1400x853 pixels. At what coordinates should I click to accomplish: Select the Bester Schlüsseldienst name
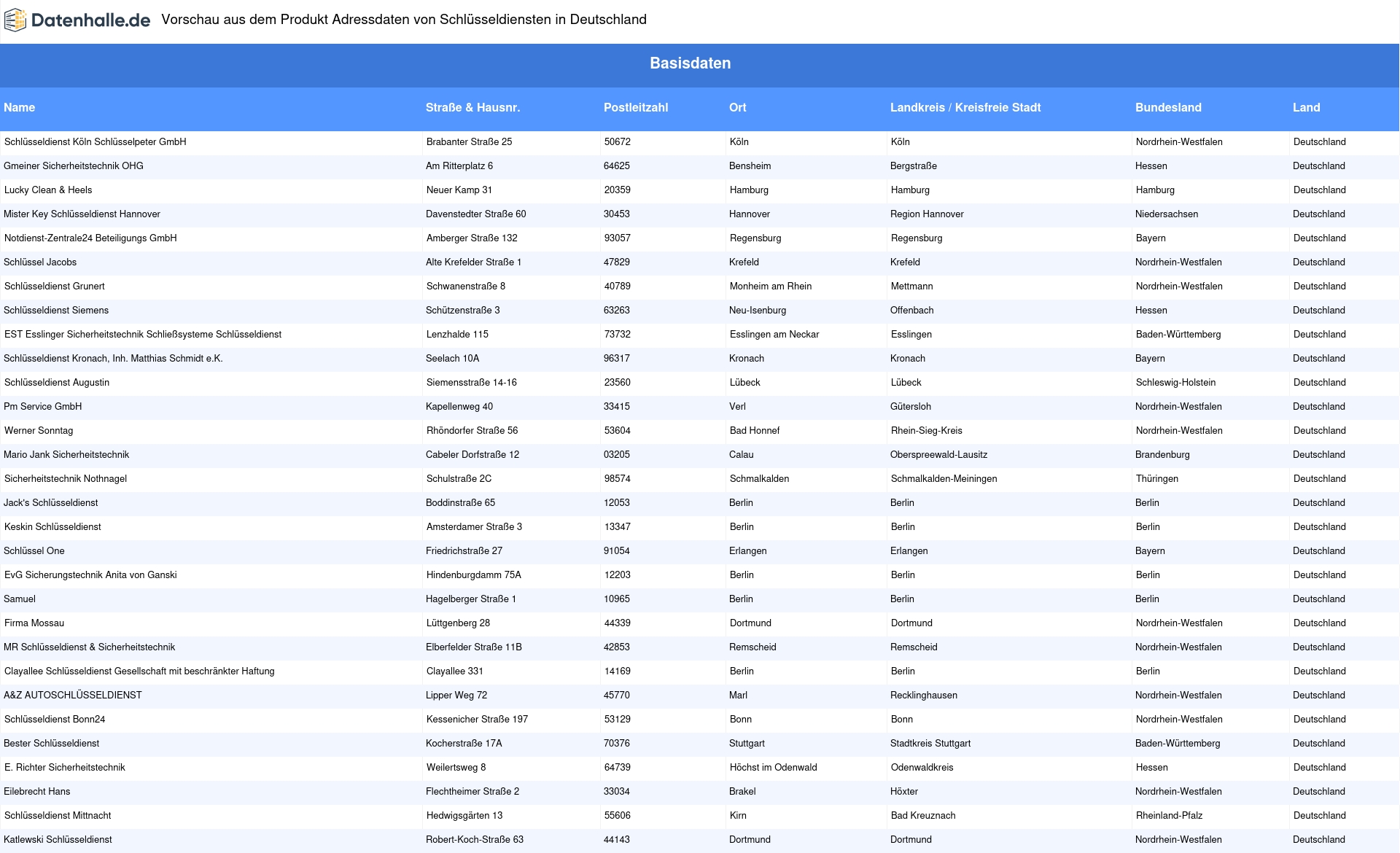coord(51,744)
